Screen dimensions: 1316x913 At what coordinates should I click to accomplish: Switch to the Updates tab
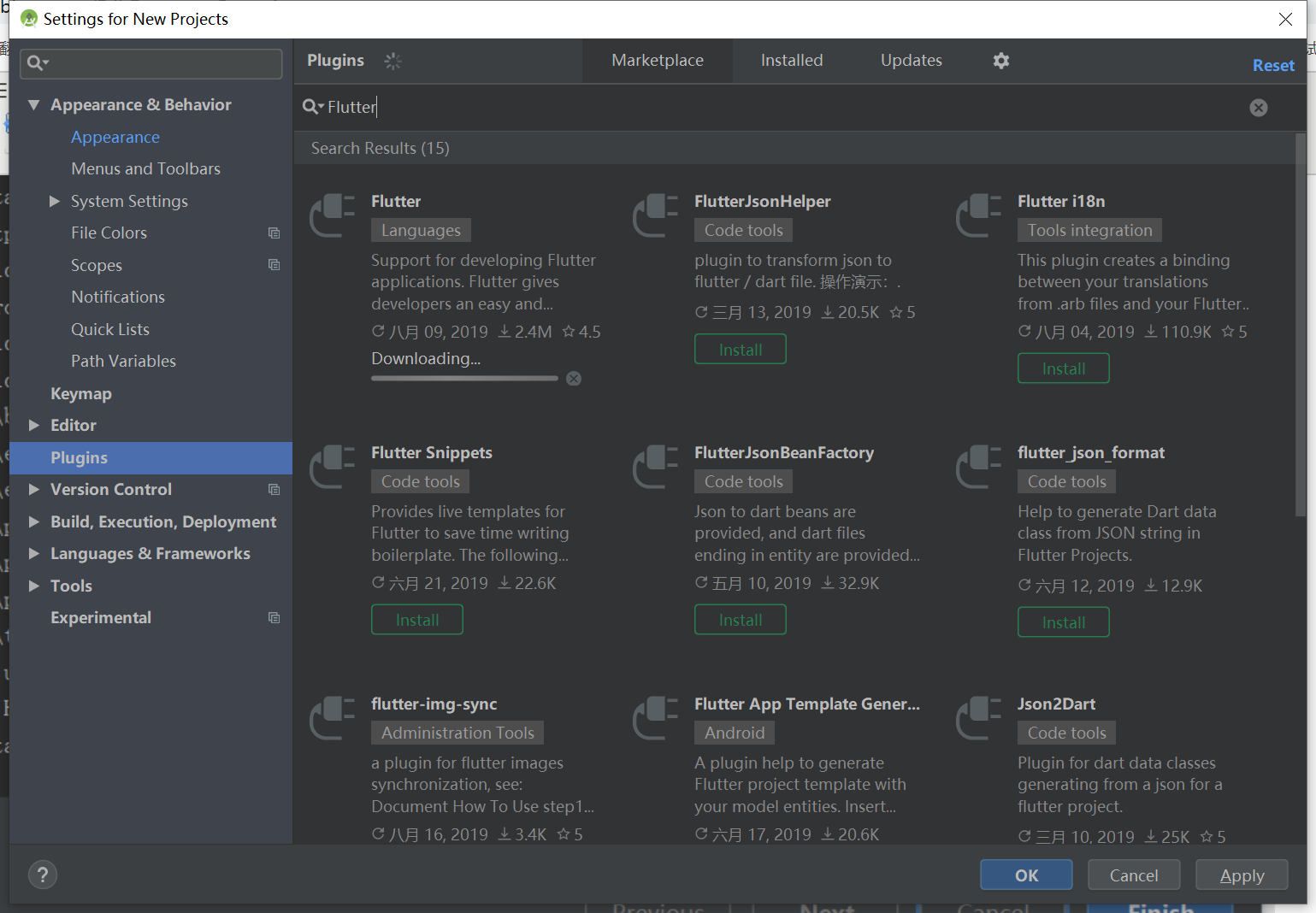click(x=912, y=61)
